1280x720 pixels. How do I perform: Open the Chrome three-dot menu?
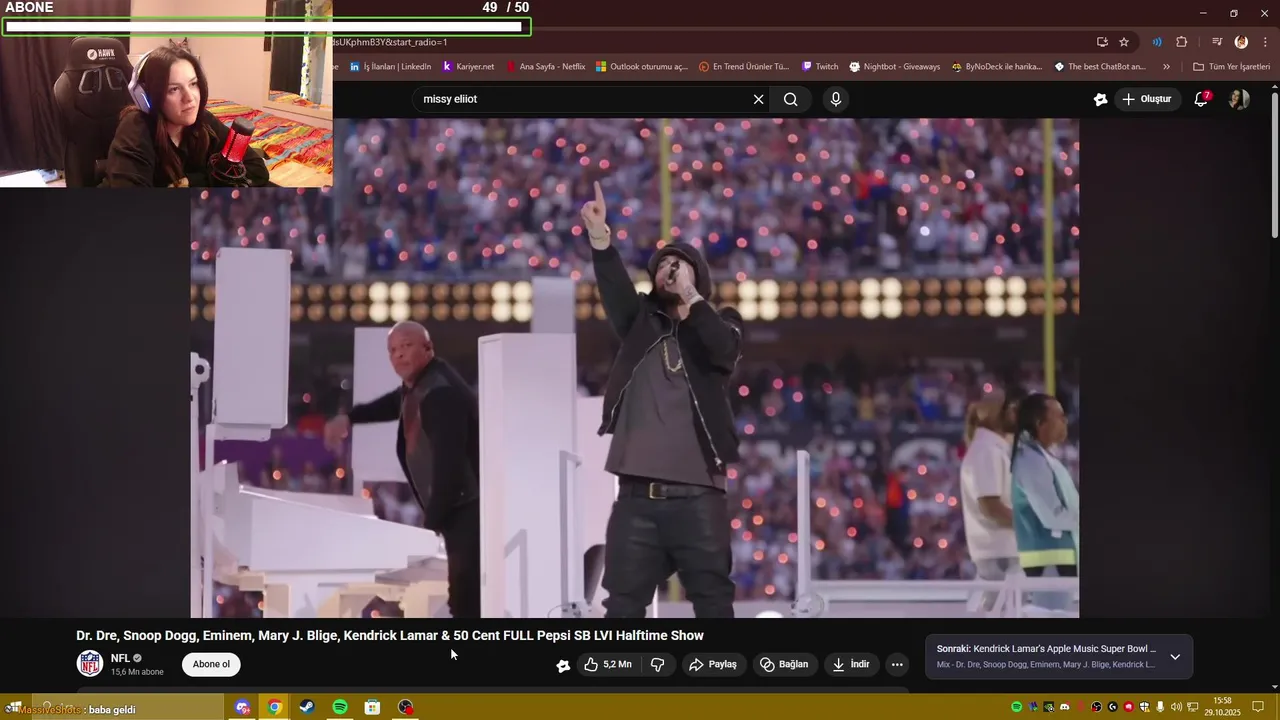click(x=1266, y=42)
